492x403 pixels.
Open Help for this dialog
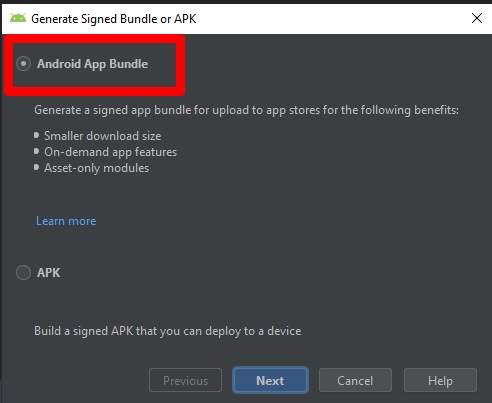[x=440, y=380]
